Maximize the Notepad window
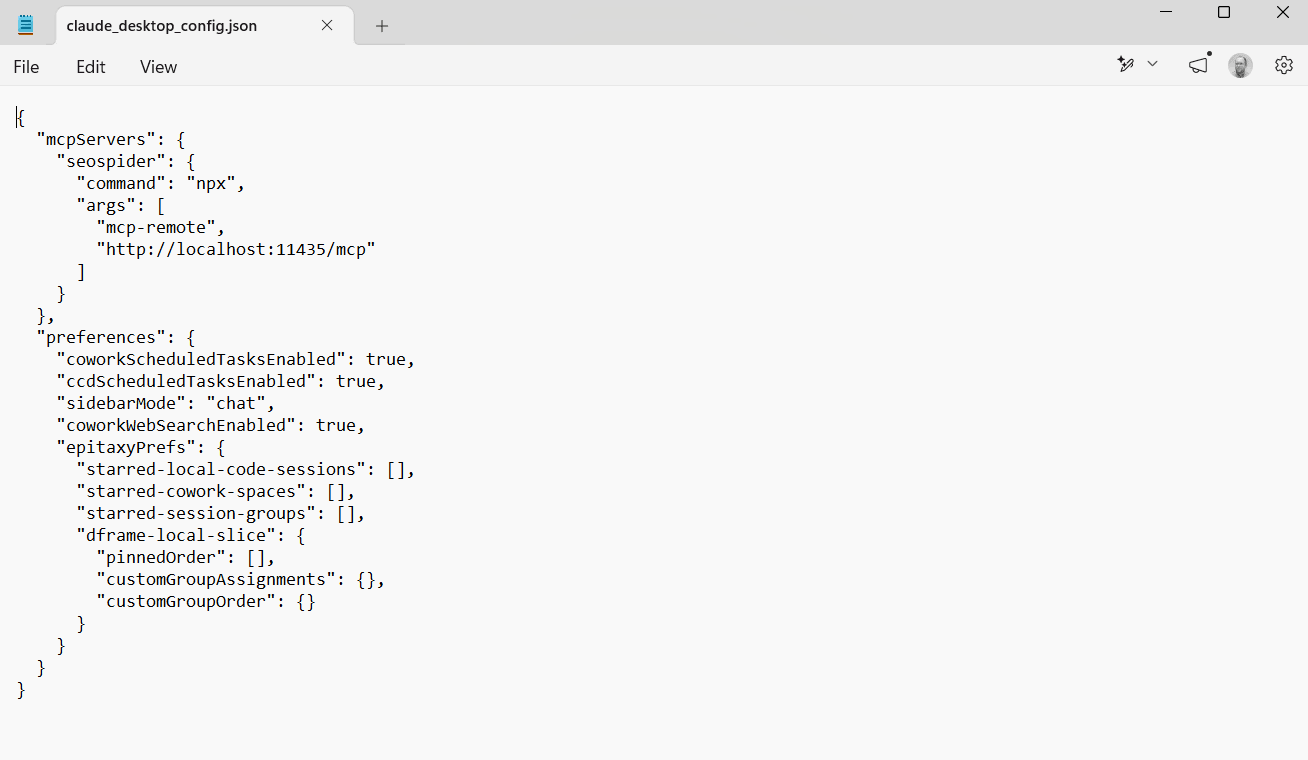The width and height of the screenshot is (1308, 760). (1224, 12)
